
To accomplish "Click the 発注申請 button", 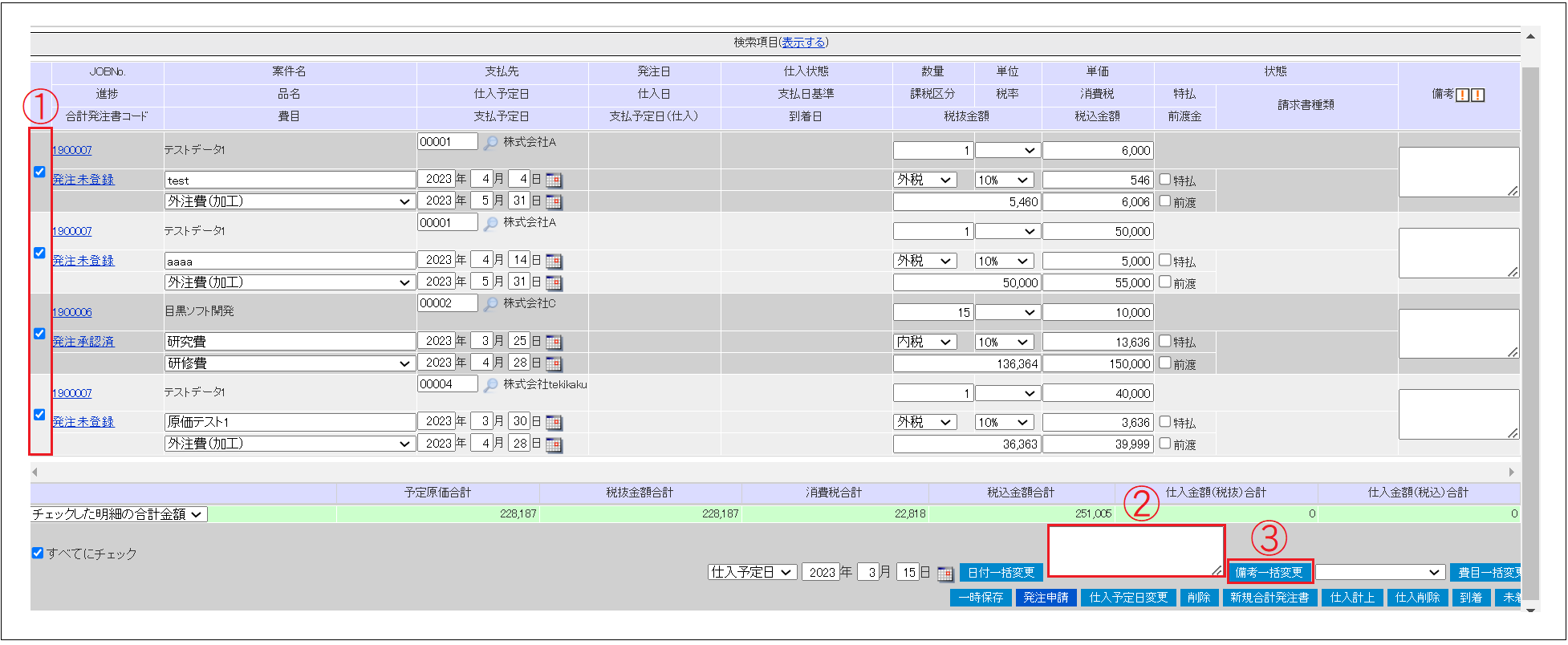I will click(1046, 598).
